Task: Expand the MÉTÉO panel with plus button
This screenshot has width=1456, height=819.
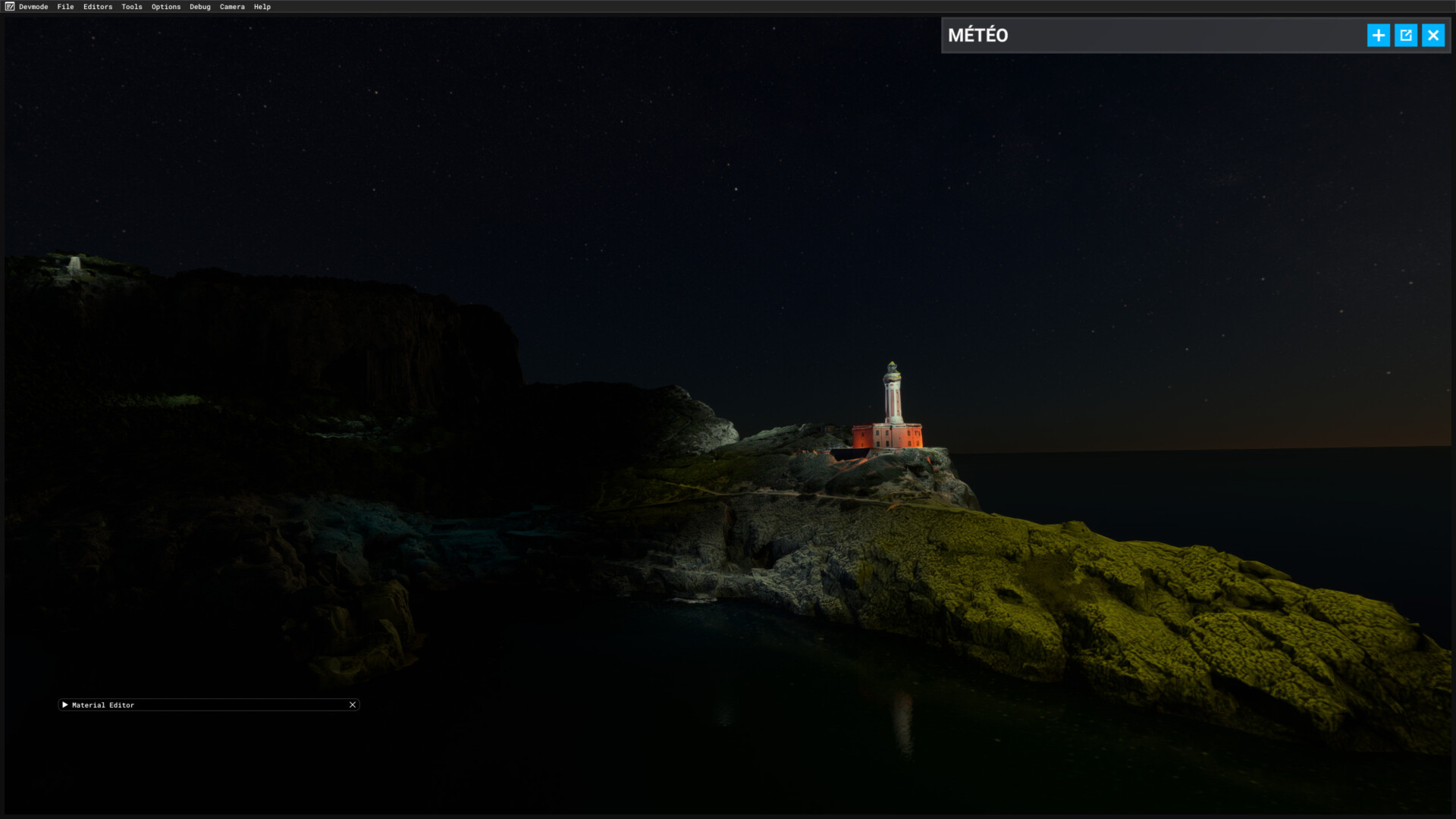Action: coord(1378,36)
